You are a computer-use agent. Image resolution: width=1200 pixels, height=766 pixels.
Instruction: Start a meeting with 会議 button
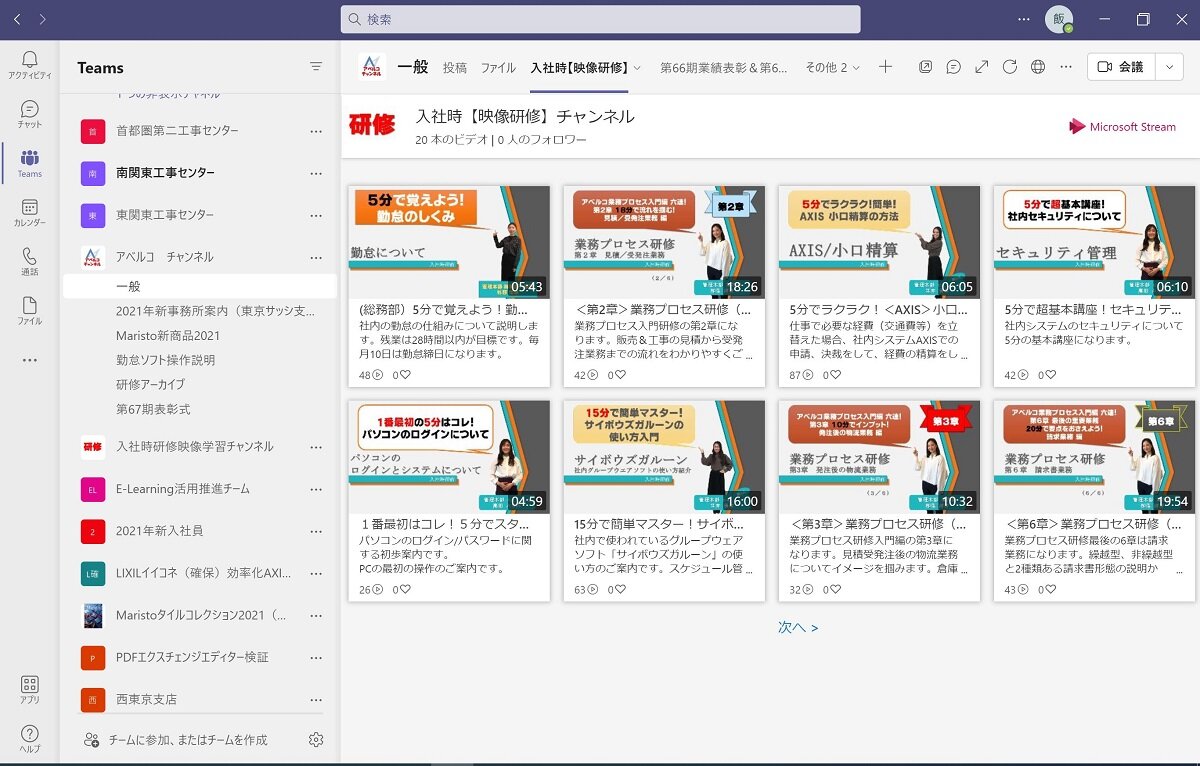point(1121,67)
